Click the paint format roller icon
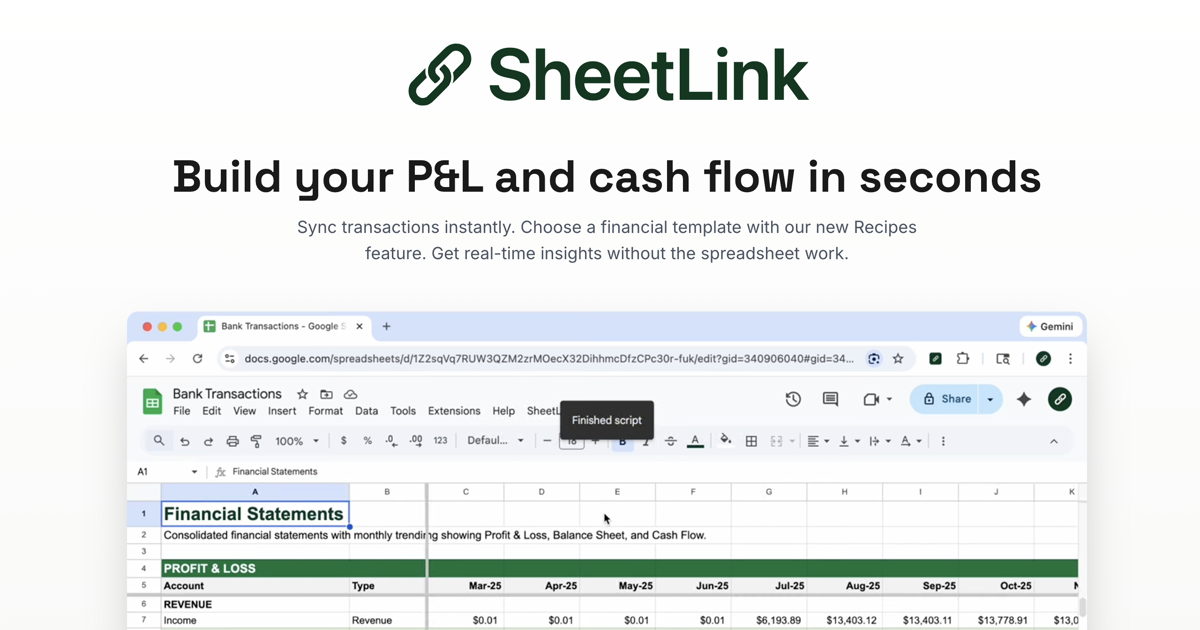Viewport: 1200px width, 630px height. pyautogui.click(x=256, y=441)
